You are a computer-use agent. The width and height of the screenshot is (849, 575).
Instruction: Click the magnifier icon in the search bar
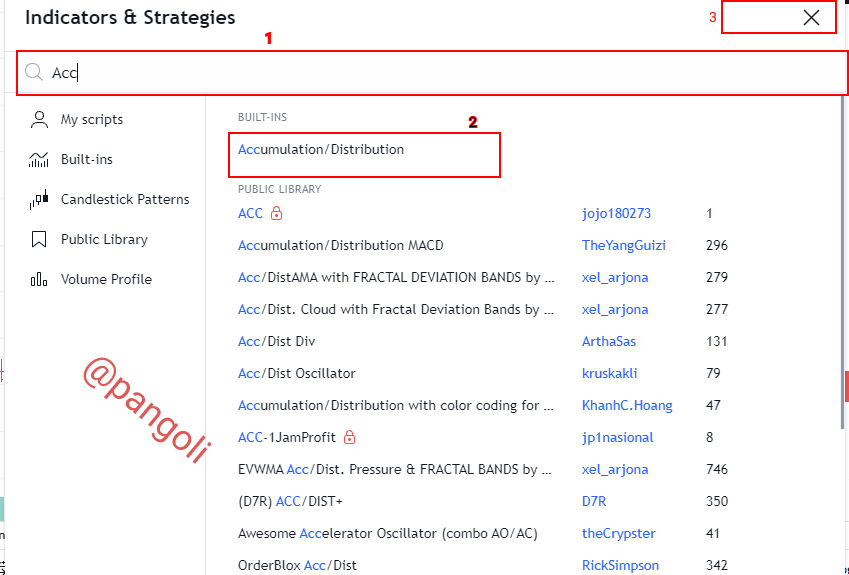[34, 72]
